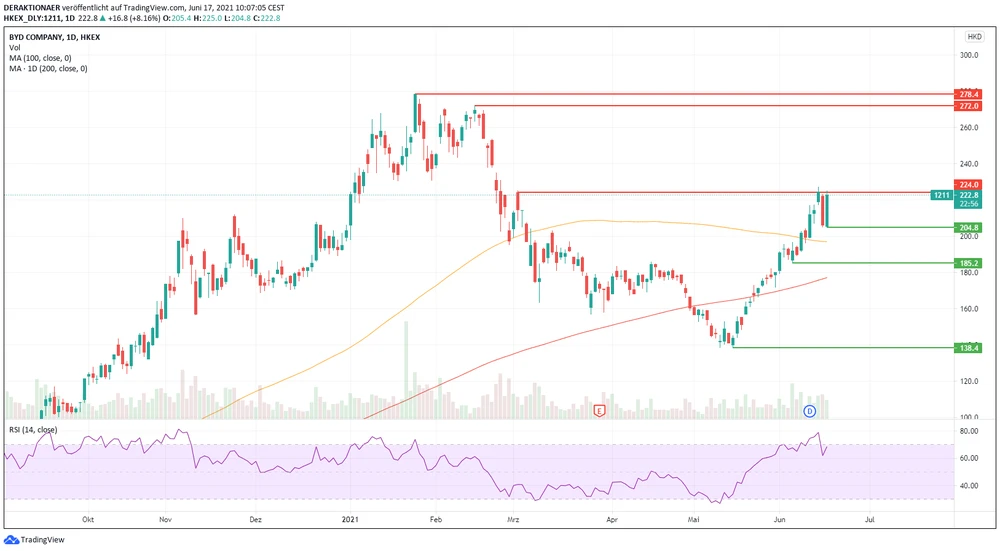Select the 138.4 green support label
The width and height of the screenshot is (1000, 551).
point(970,348)
